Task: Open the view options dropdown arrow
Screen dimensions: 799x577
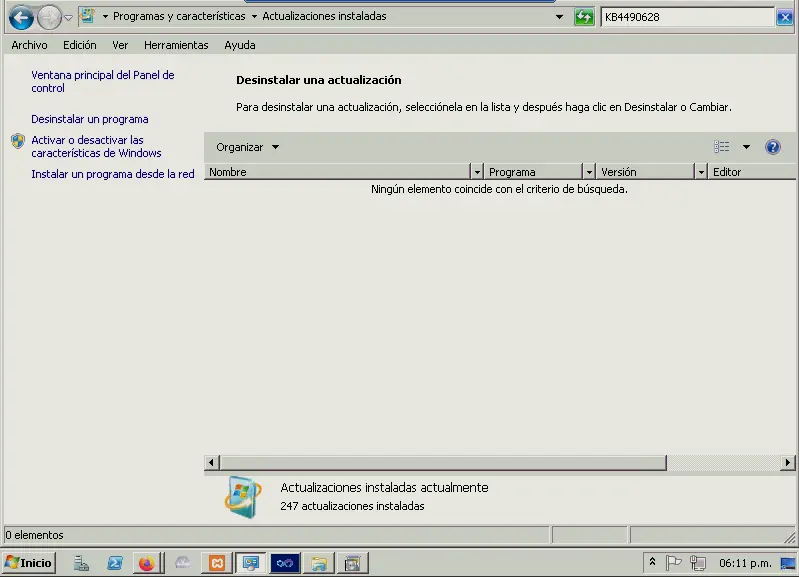Action: pyautogui.click(x=746, y=147)
